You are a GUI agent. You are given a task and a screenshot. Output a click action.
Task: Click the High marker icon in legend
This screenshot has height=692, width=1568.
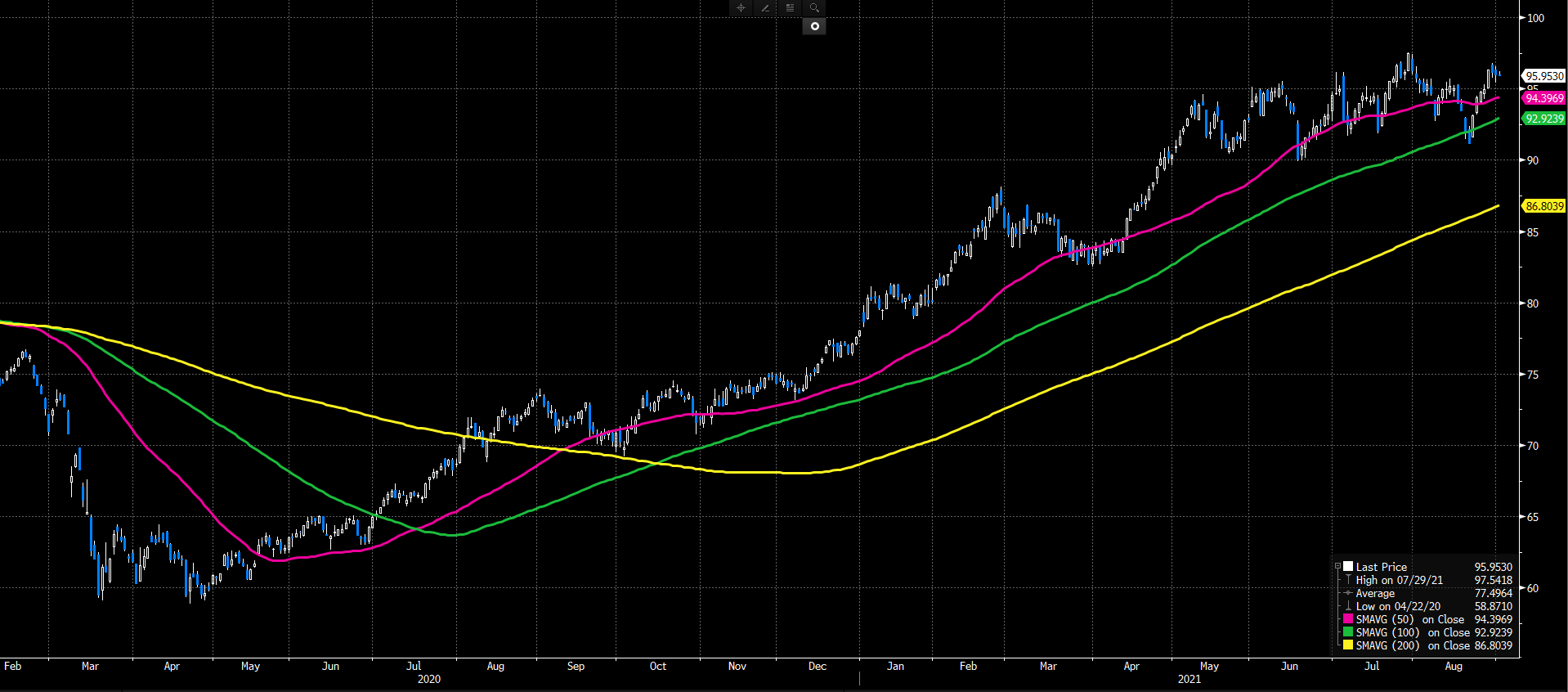(1348, 580)
